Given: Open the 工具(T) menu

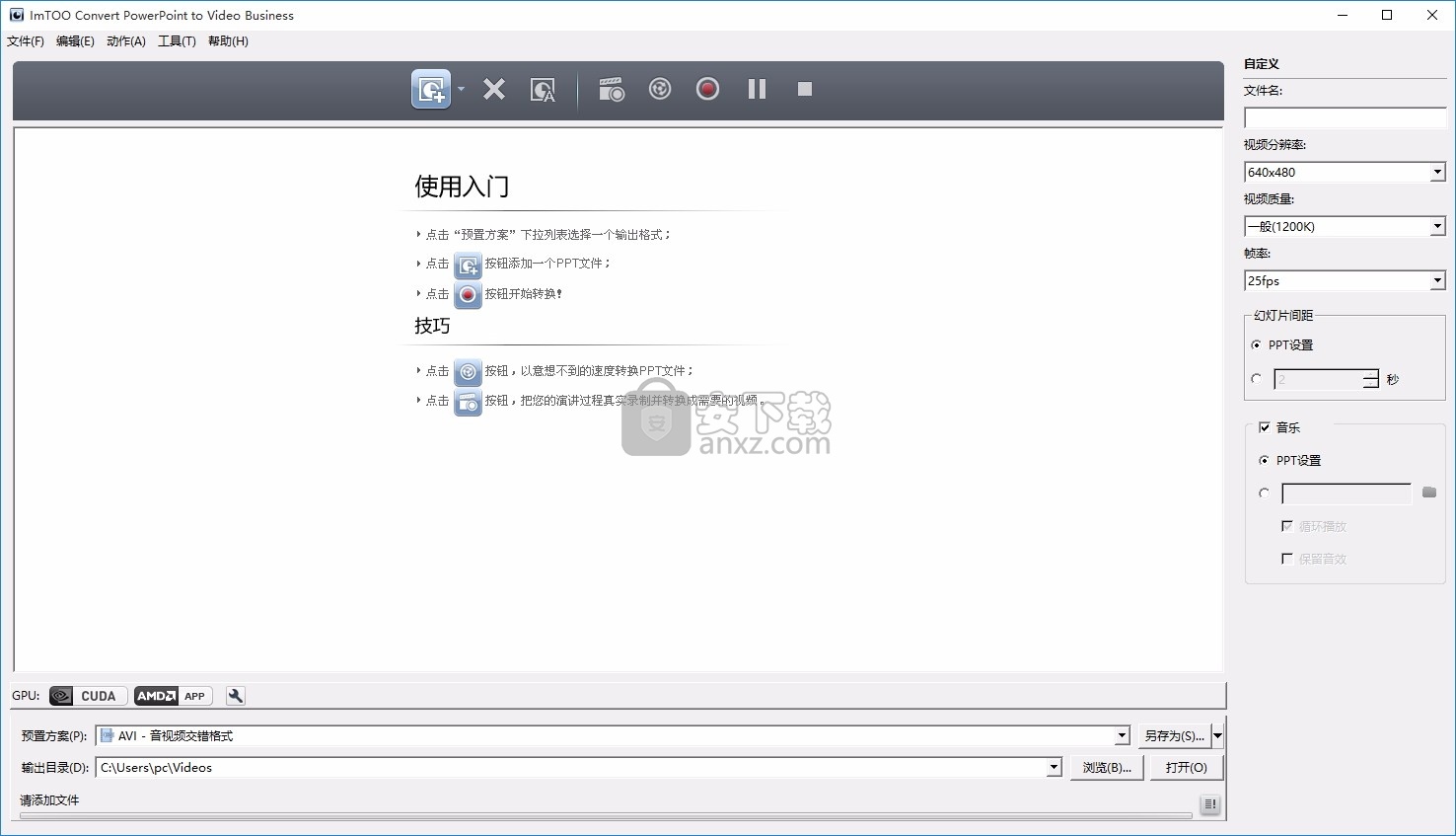Looking at the screenshot, I should (x=177, y=41).
